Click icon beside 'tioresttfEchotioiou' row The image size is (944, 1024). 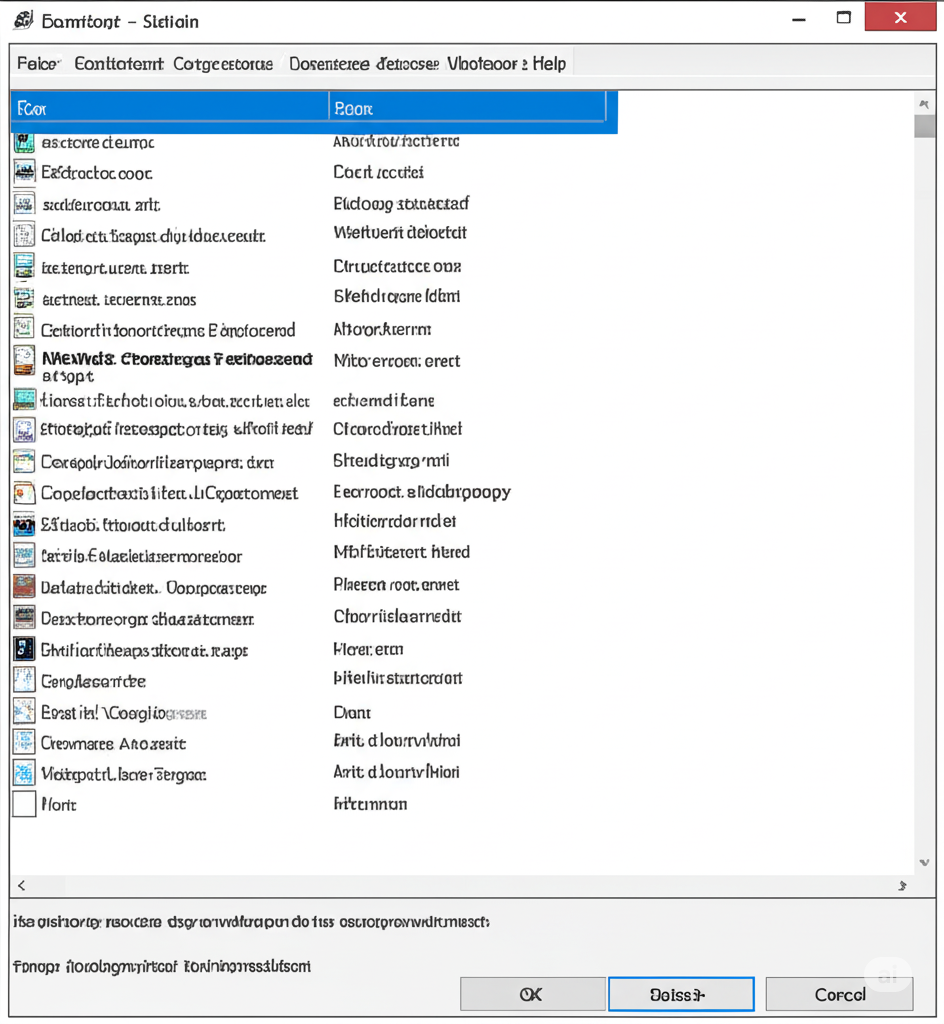(24, 399)
